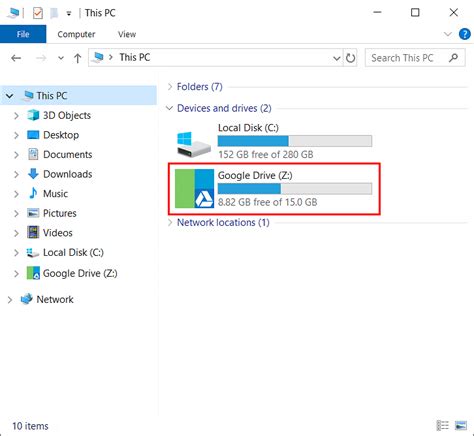Minimize the This PC window
The width and height of the screenshot is (474, 436).
point(377,13)
